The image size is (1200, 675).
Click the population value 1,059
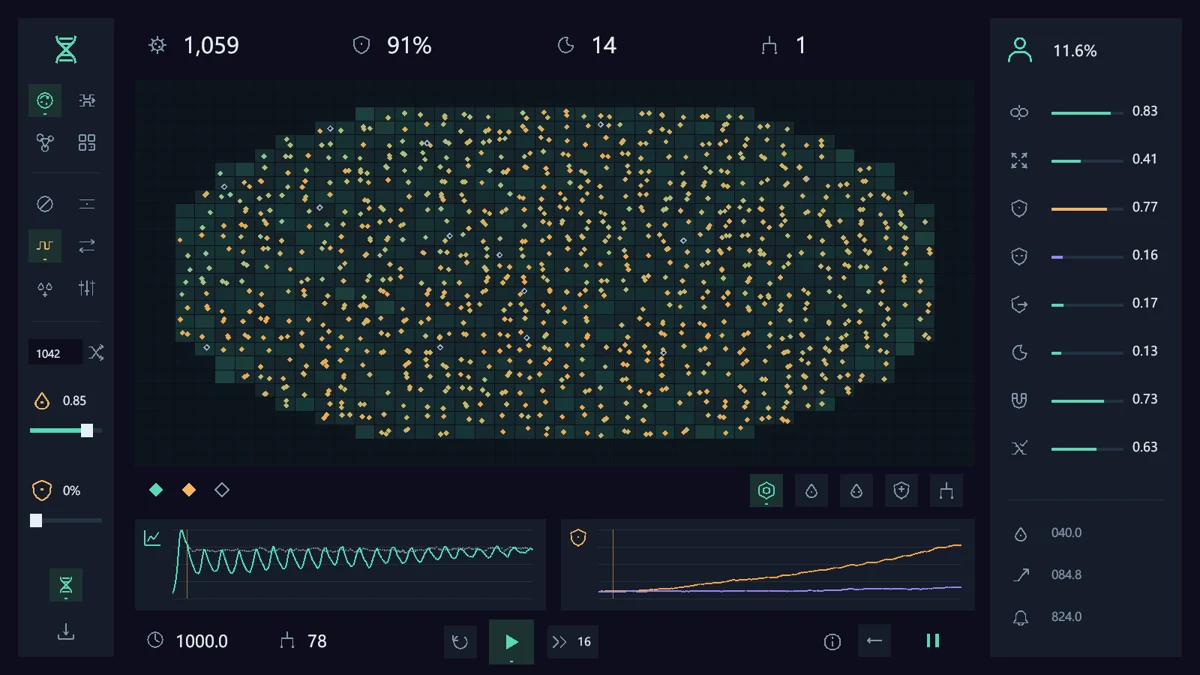click(211, 45)
